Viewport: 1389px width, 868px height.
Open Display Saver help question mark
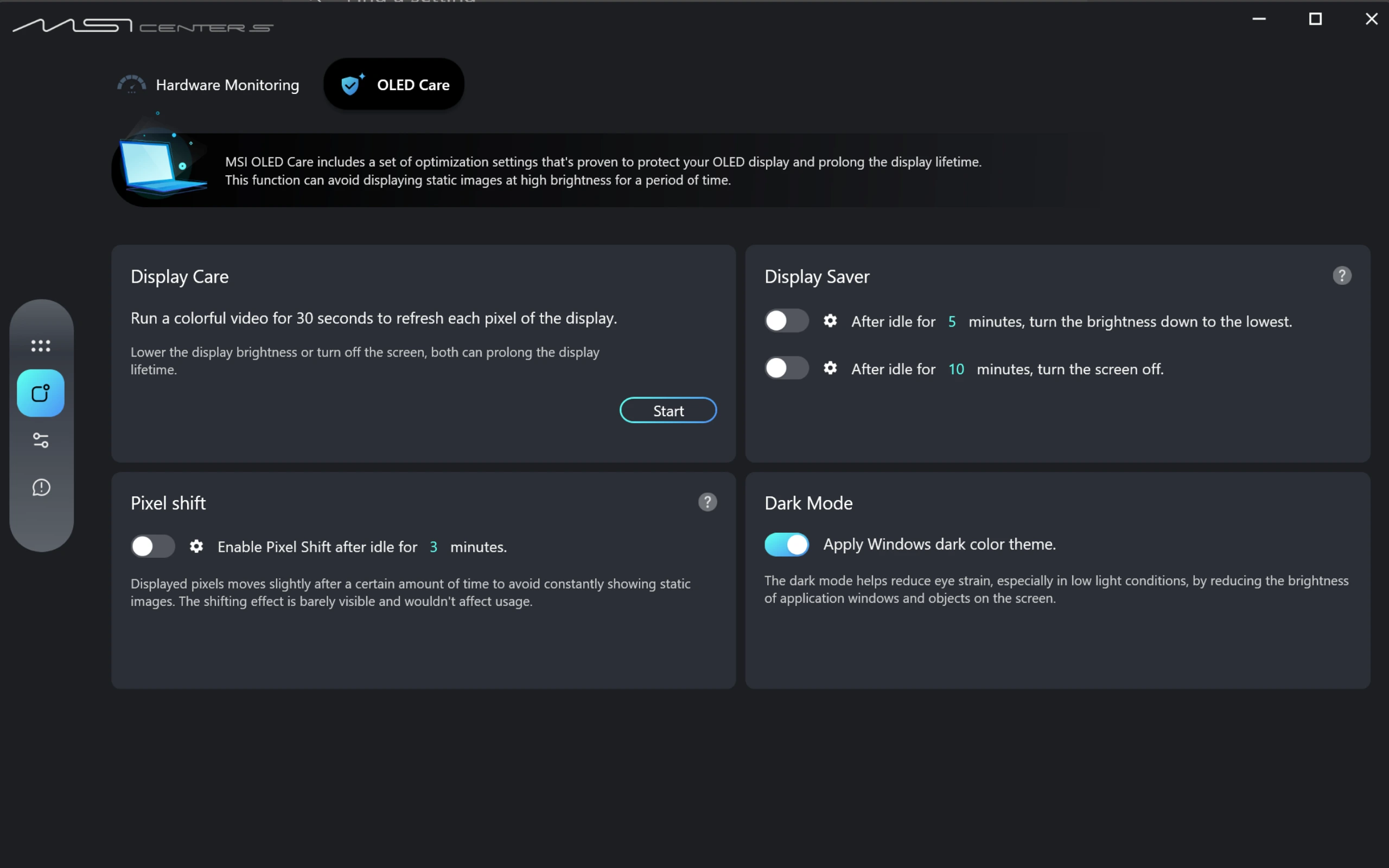click(1342, 276)
